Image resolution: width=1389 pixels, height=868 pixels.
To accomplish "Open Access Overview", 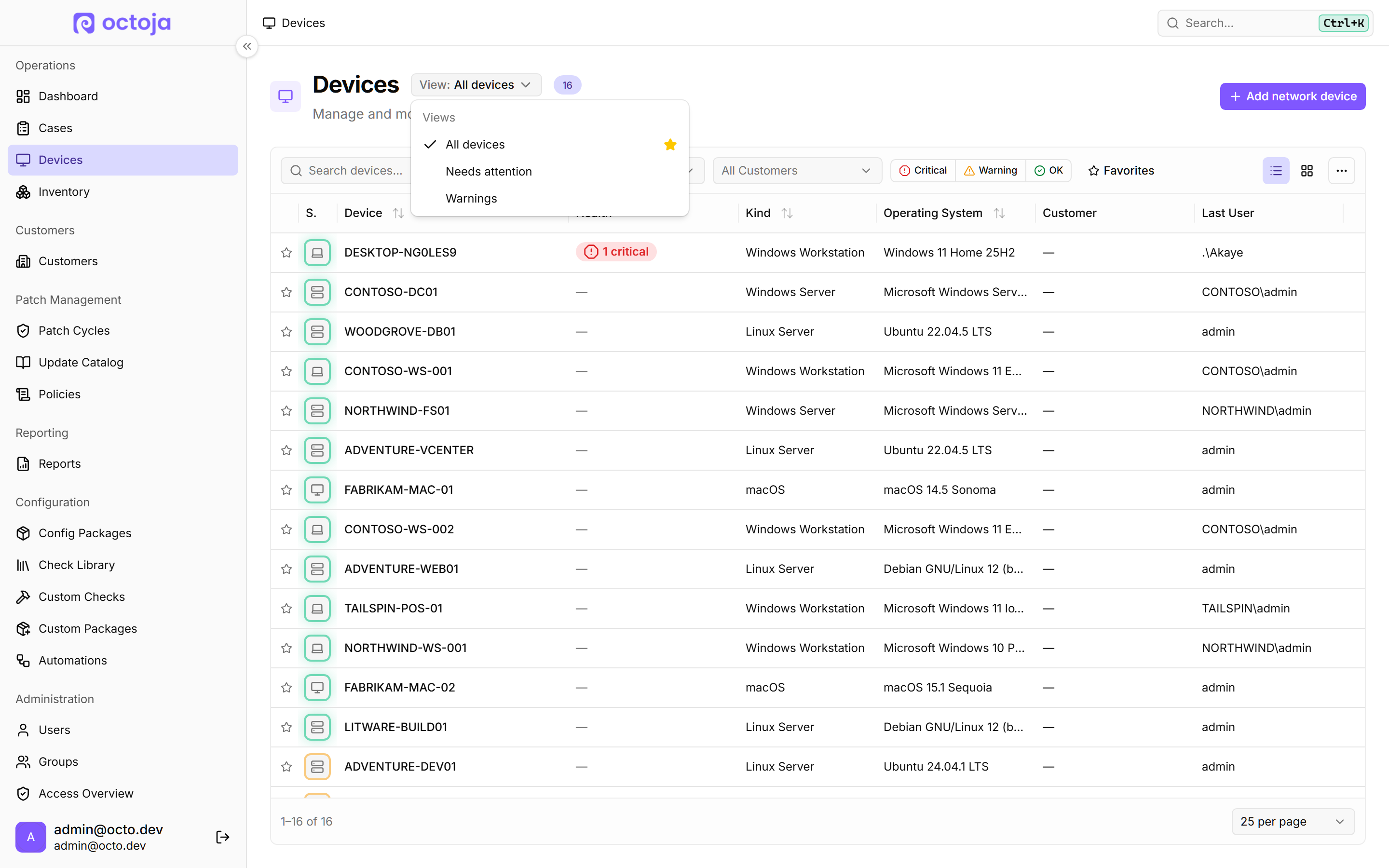I will click(x=123, y=794).
